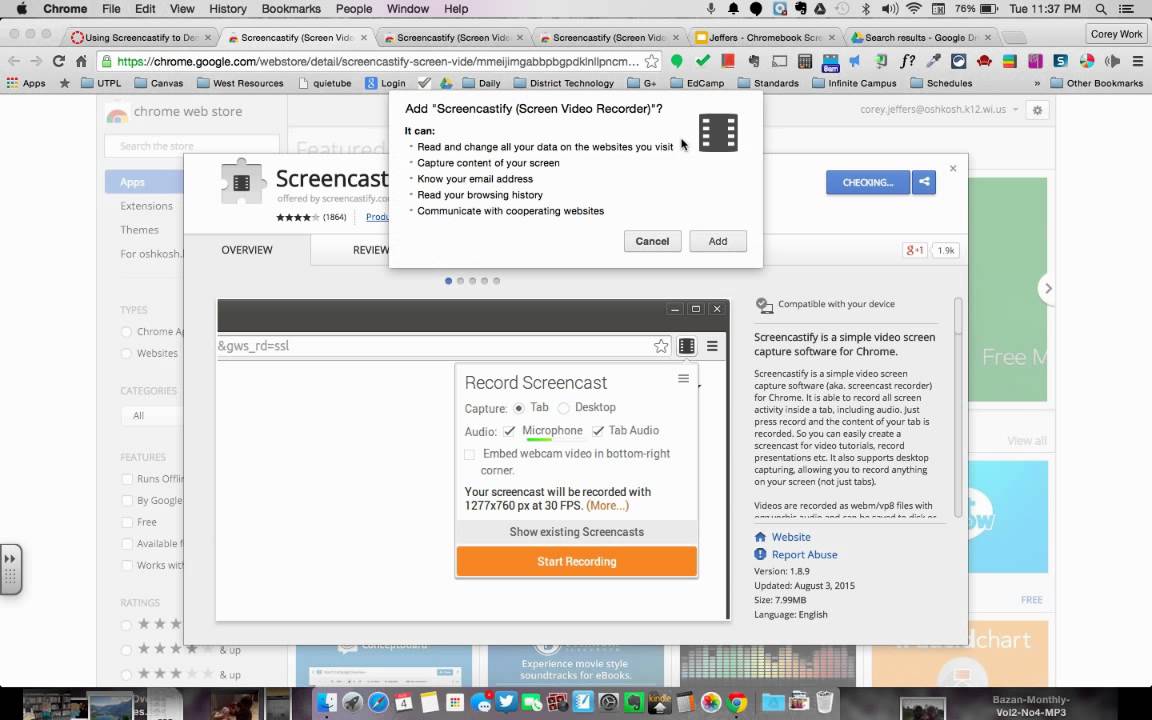Click the Start Recording button in preview
Viewport: 1152px width, 720px height.
577,561
